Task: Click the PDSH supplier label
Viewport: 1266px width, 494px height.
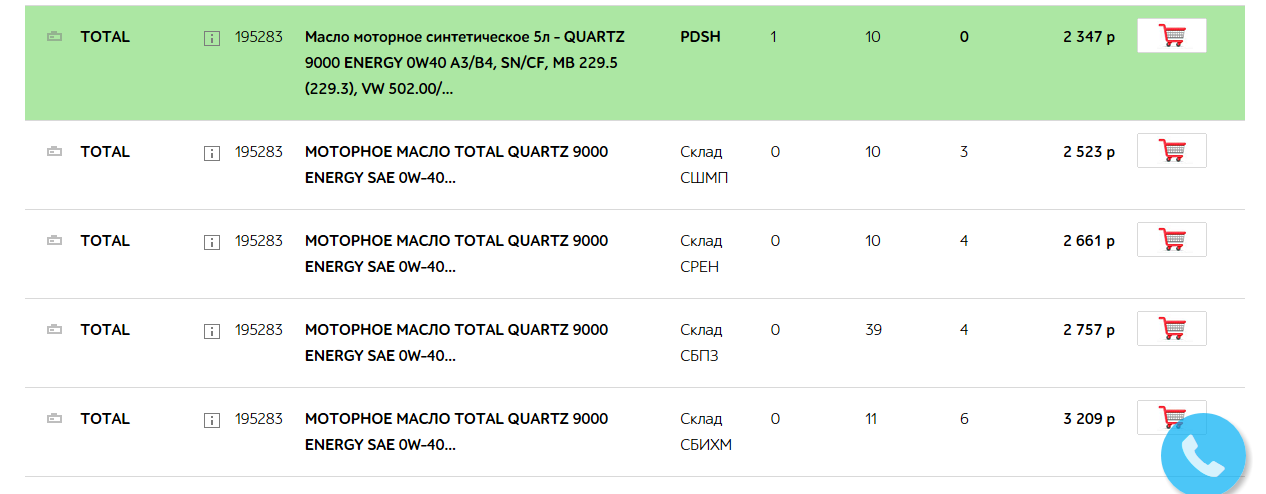Action: click(x=700, y=37)
